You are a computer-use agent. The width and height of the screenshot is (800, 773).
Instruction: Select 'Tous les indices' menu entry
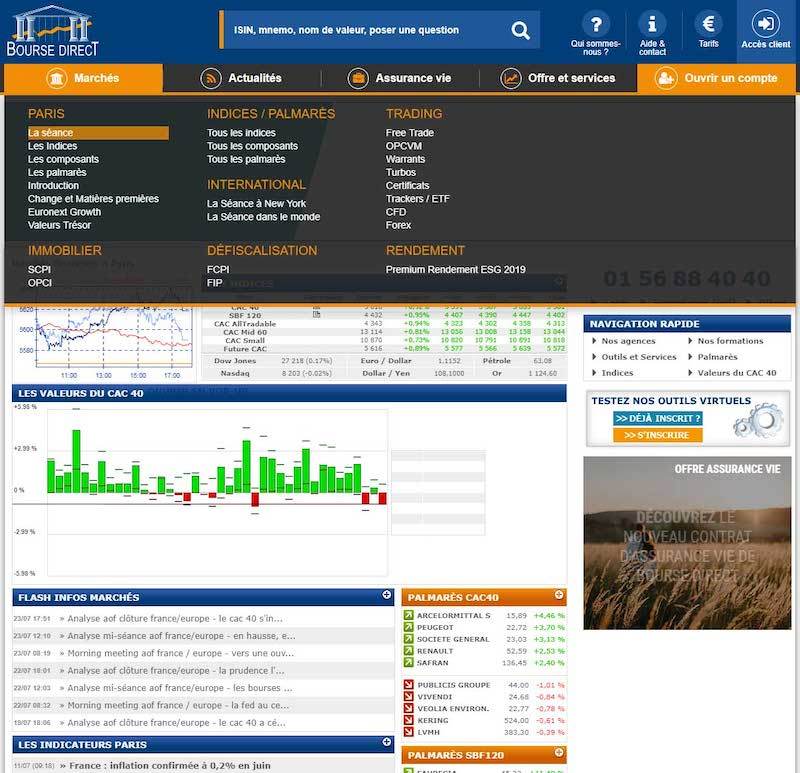(241, 133)
